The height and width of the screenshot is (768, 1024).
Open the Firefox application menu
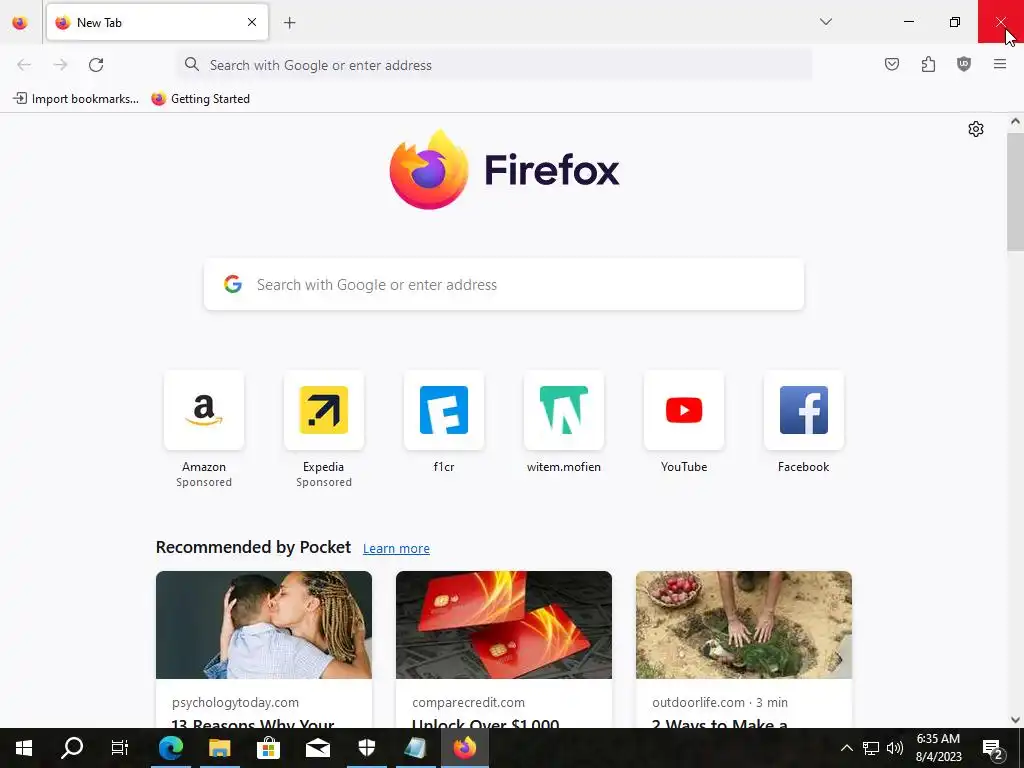pos(999,64)
